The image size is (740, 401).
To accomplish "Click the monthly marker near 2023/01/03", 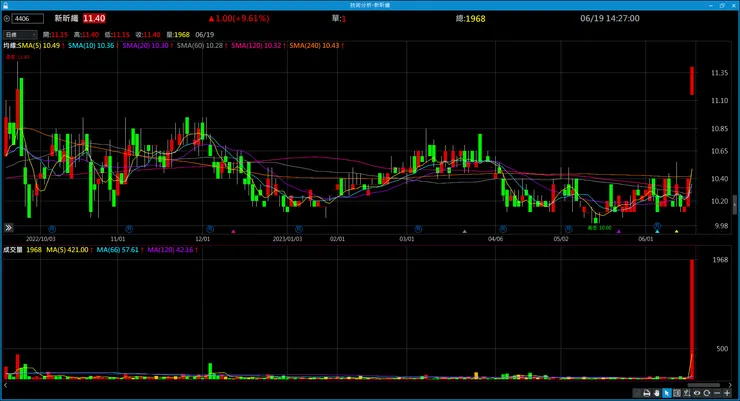I will (x=299, y=229).
